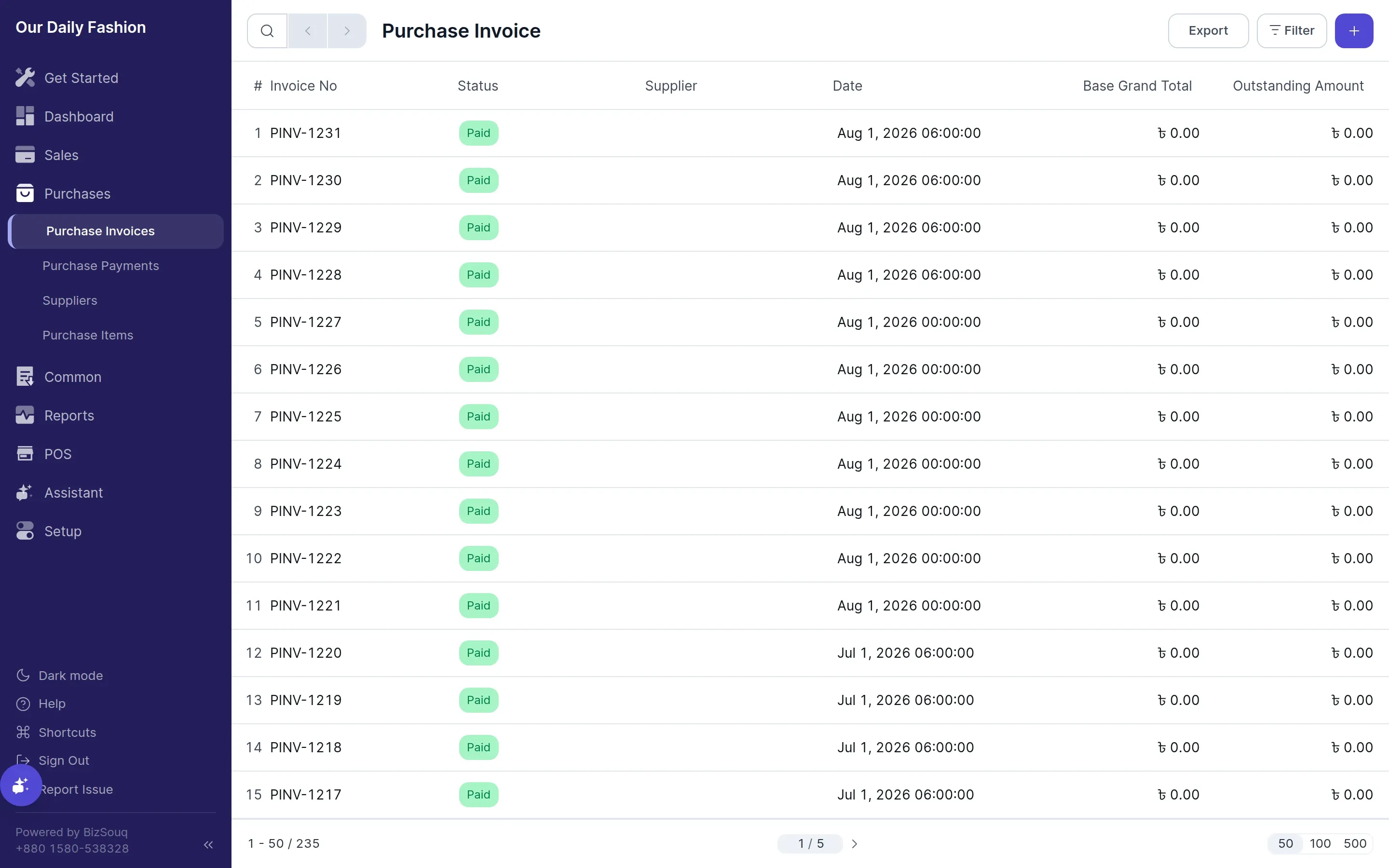Go forward with the right arrow button

point(347,31)
